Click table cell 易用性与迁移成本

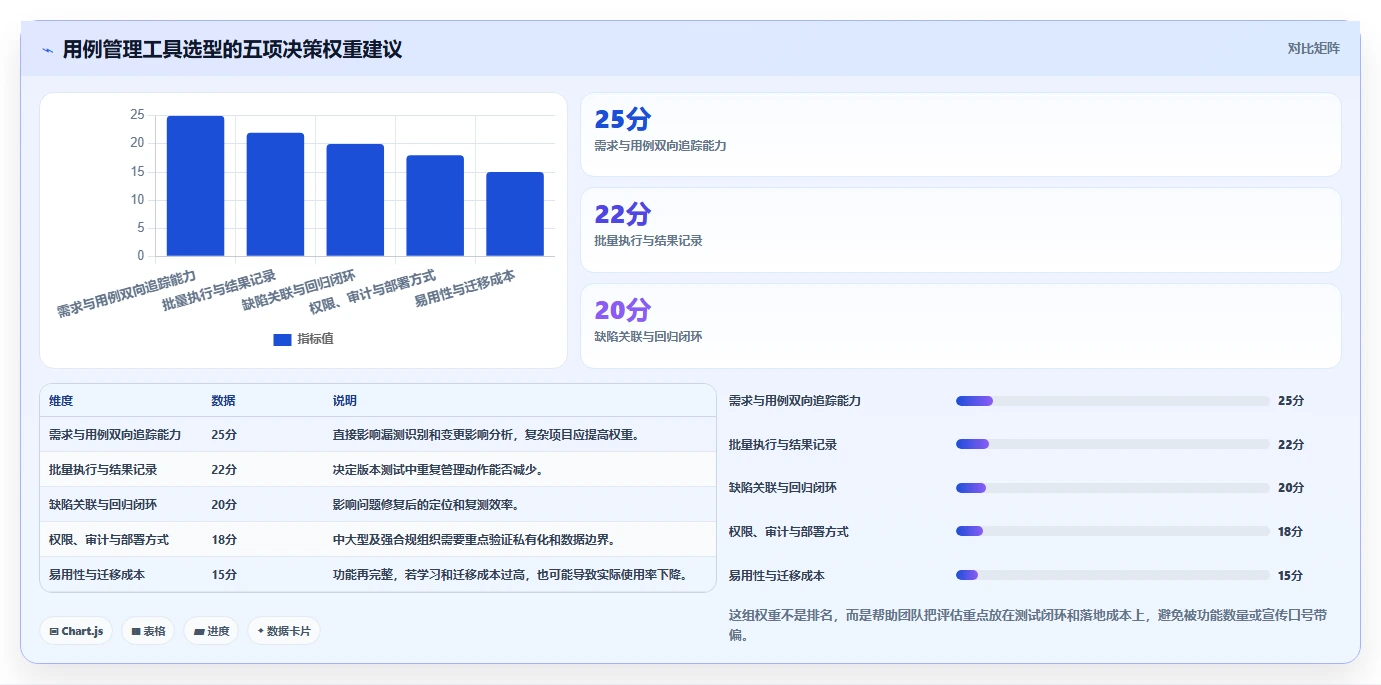97,575
